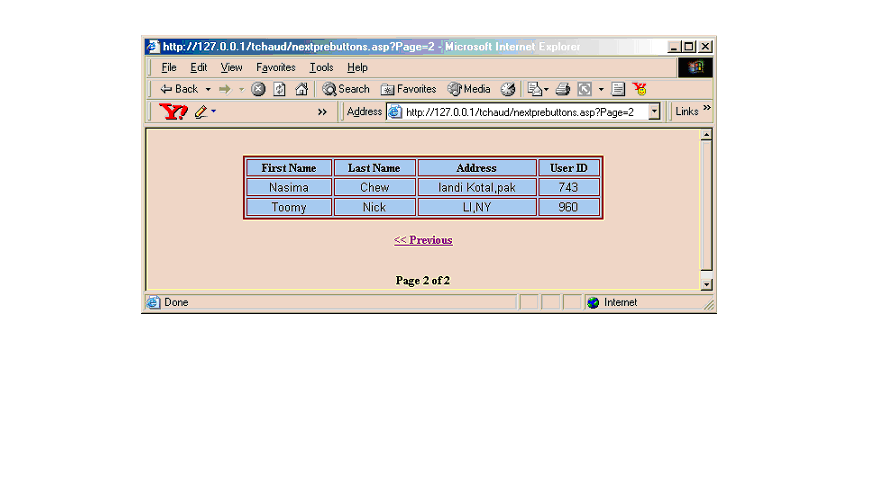Open the Address bar dropdown arrow
Viewport: 883px width, 479px height.
654,111
